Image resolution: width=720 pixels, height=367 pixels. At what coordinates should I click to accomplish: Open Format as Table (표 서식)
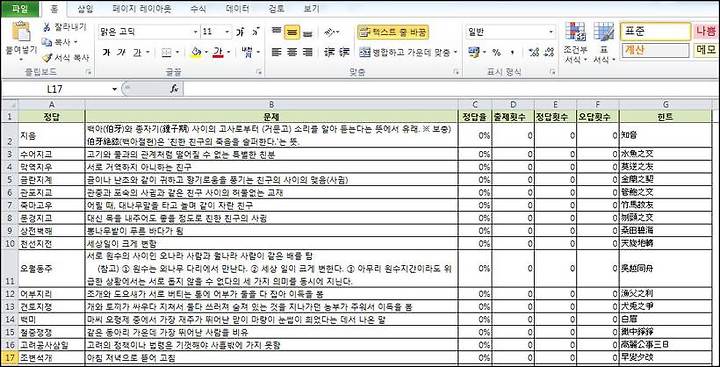point(604,43)
